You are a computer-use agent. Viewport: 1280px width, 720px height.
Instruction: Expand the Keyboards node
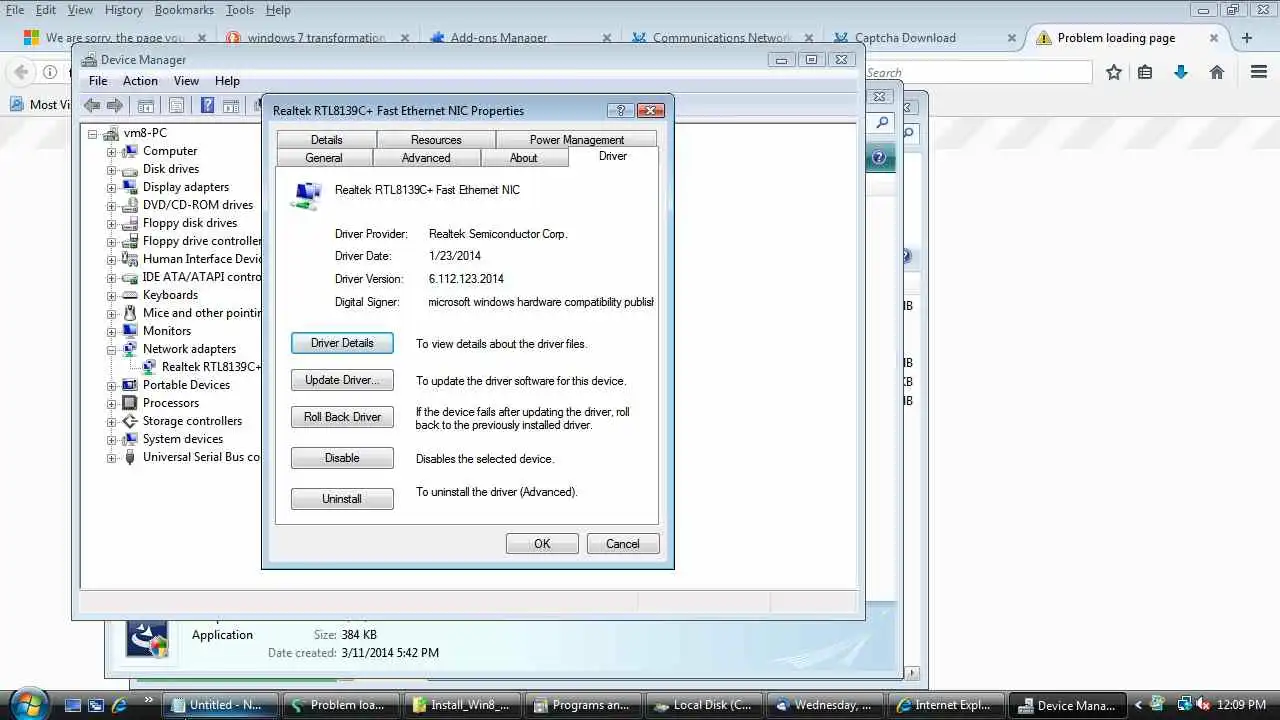112,296
